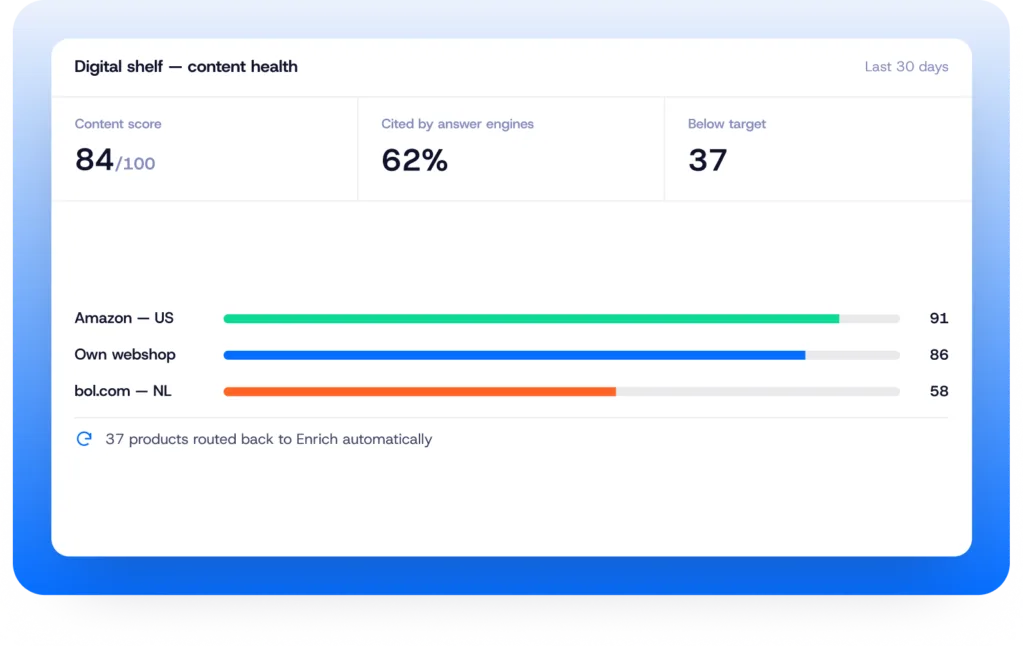Click the Own webshop row label
This screenshot has height=647, width=1024.
point(125,355)
